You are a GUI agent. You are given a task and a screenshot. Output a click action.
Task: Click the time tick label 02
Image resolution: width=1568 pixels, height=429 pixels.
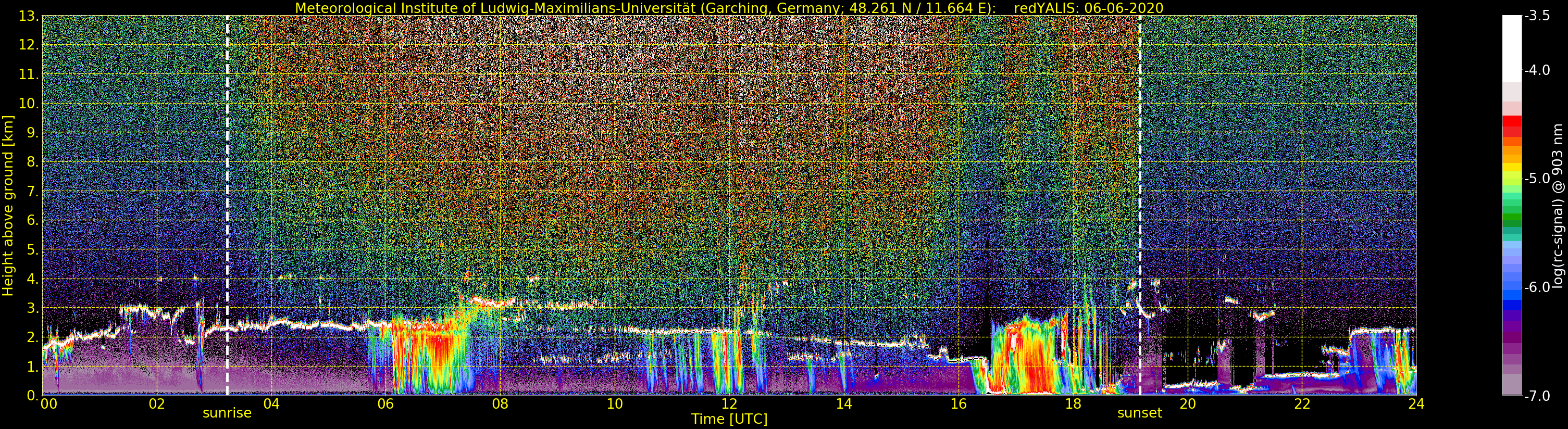156,404
